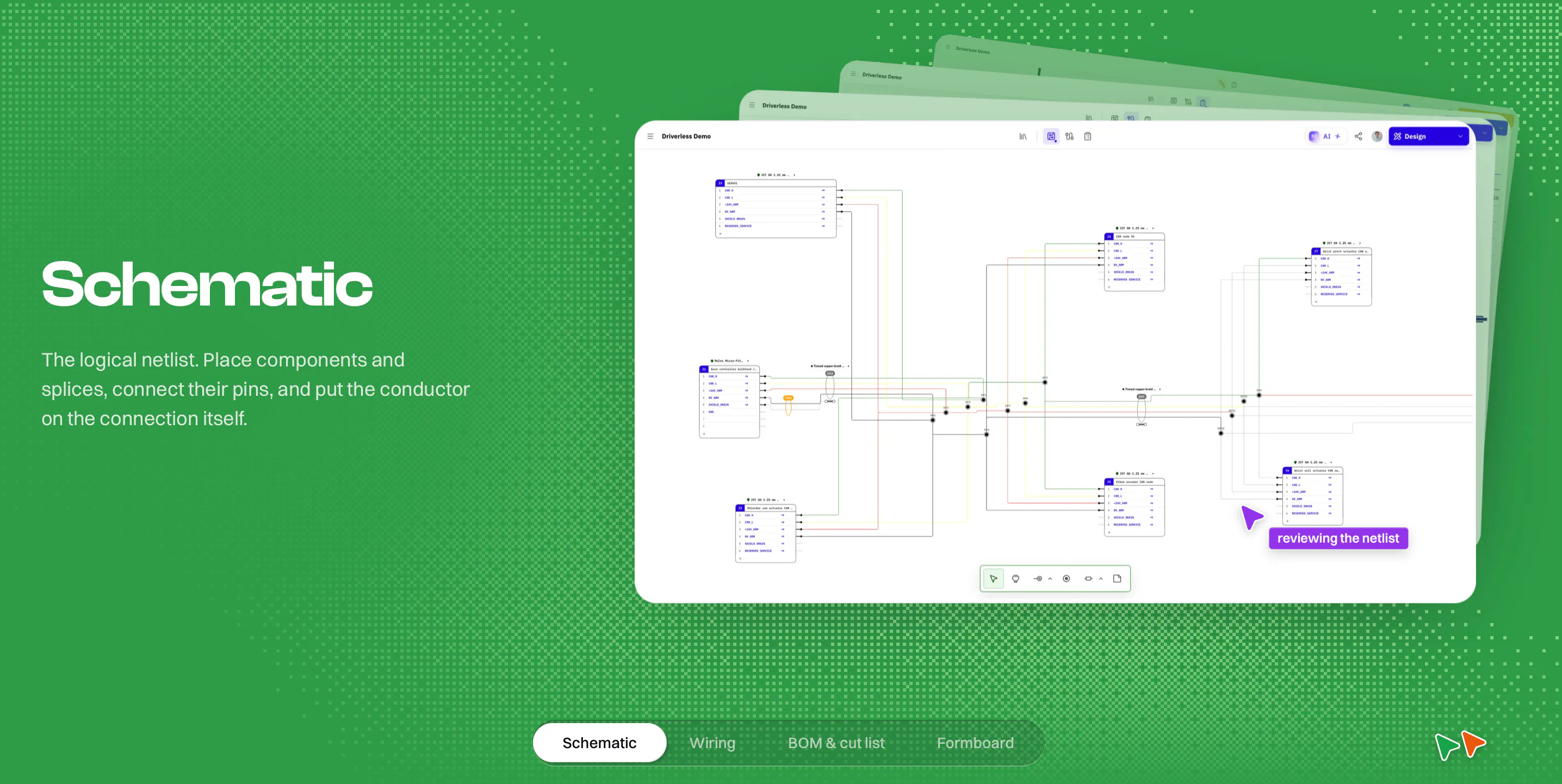Click the SHIELD_DRAIN pin row in SERVO1
This screenshot has width=1562, height=784.
(x=776, y=219)
